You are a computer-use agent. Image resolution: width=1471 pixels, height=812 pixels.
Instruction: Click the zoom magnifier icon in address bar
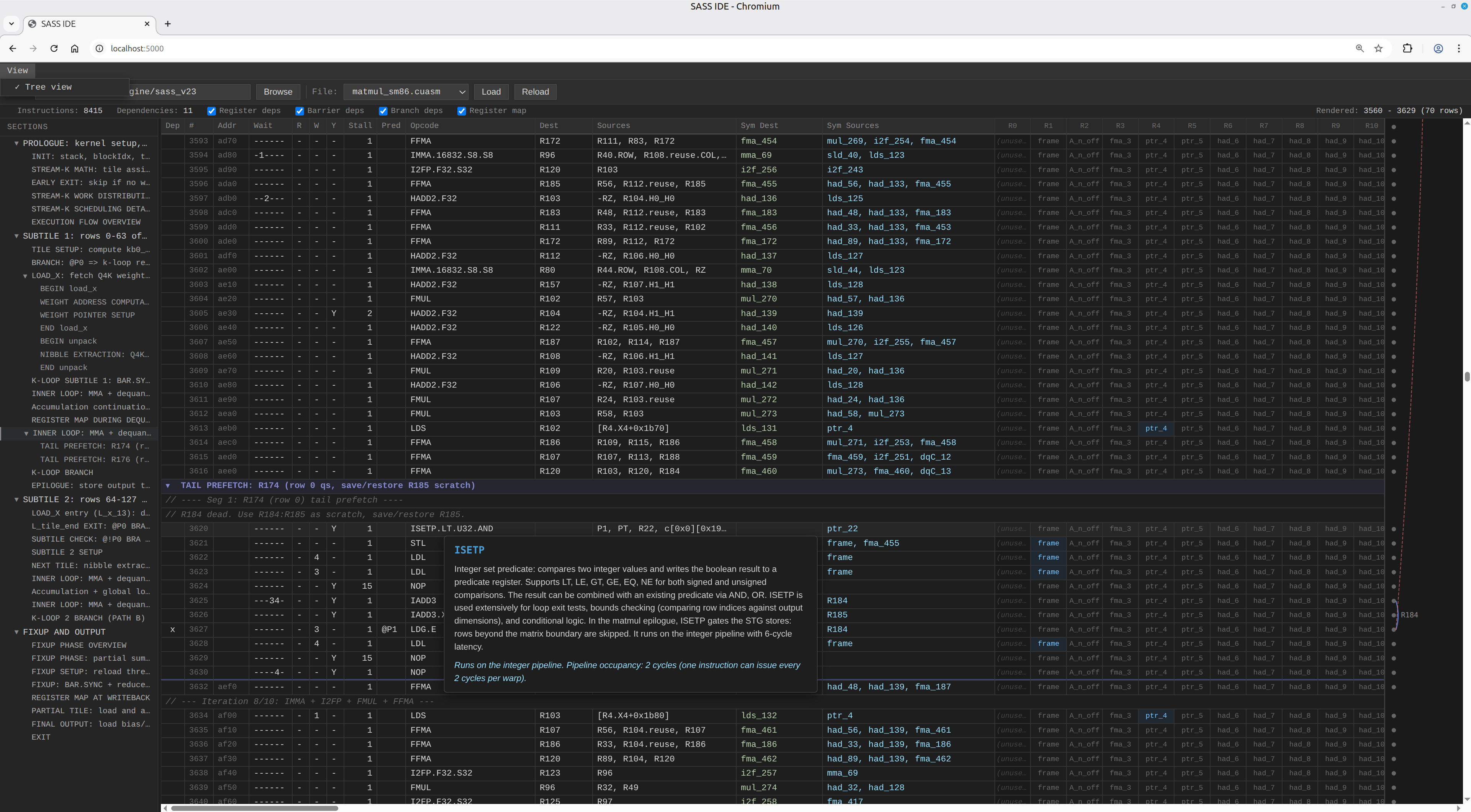click(x=1360, y=49)
